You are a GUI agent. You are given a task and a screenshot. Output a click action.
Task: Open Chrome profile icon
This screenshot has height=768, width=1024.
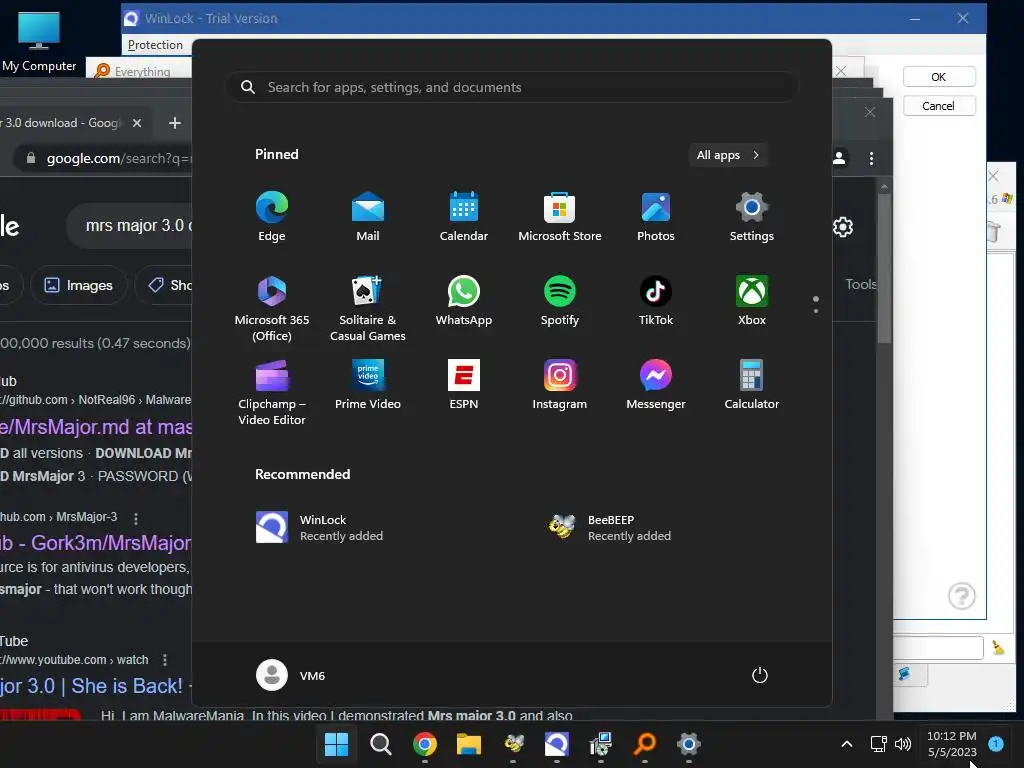[x=839, y=158]
